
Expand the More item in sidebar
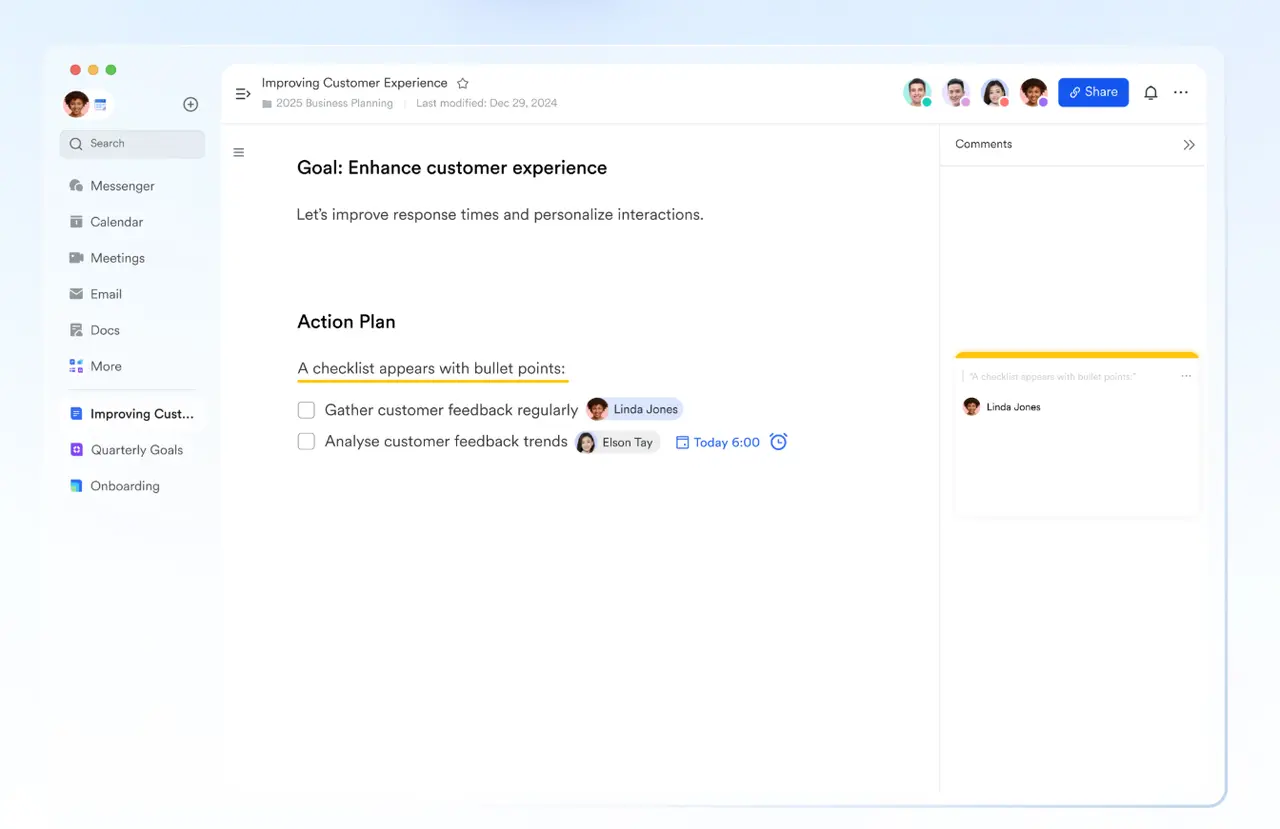click(x=105, y=366)
